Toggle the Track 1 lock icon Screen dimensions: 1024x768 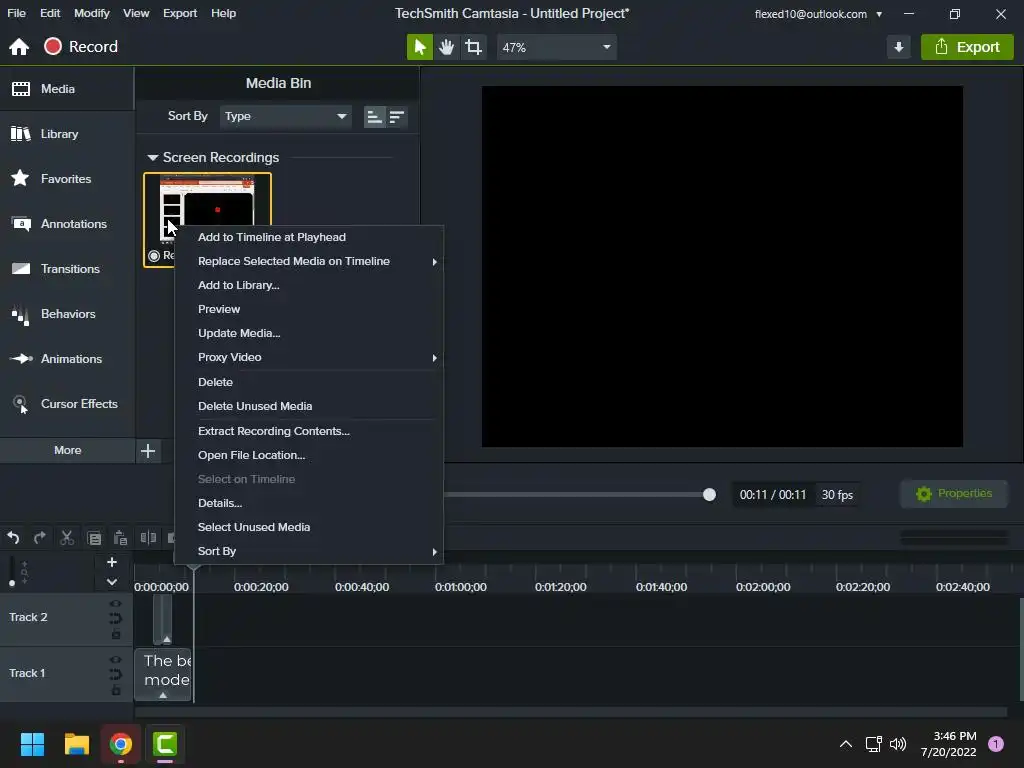(x=116, y=690)
